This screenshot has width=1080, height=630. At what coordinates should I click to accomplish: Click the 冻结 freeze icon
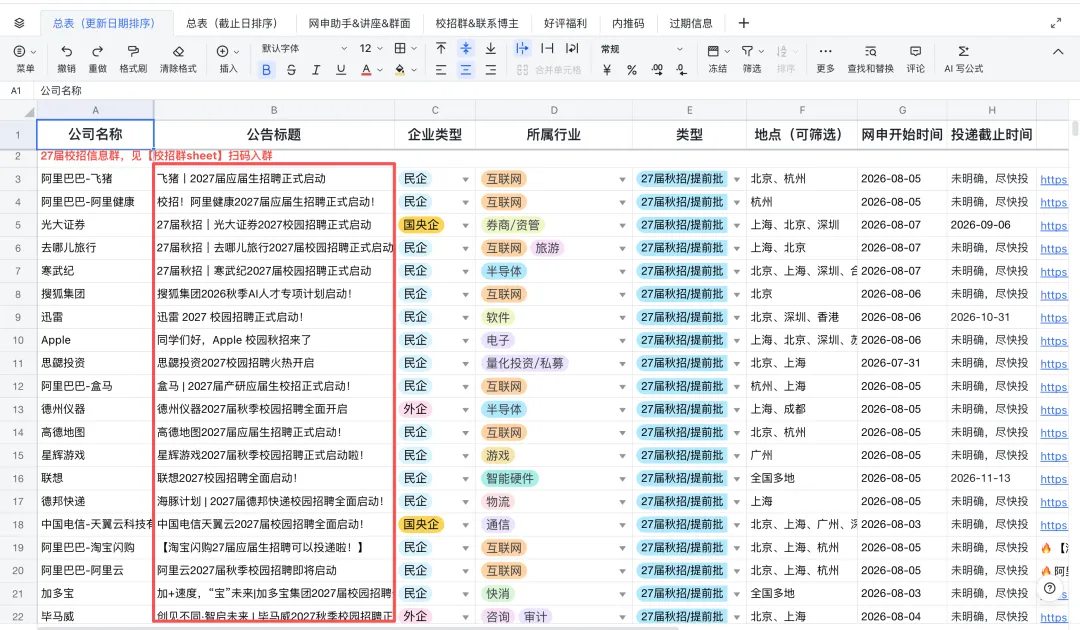pos(713,51)
